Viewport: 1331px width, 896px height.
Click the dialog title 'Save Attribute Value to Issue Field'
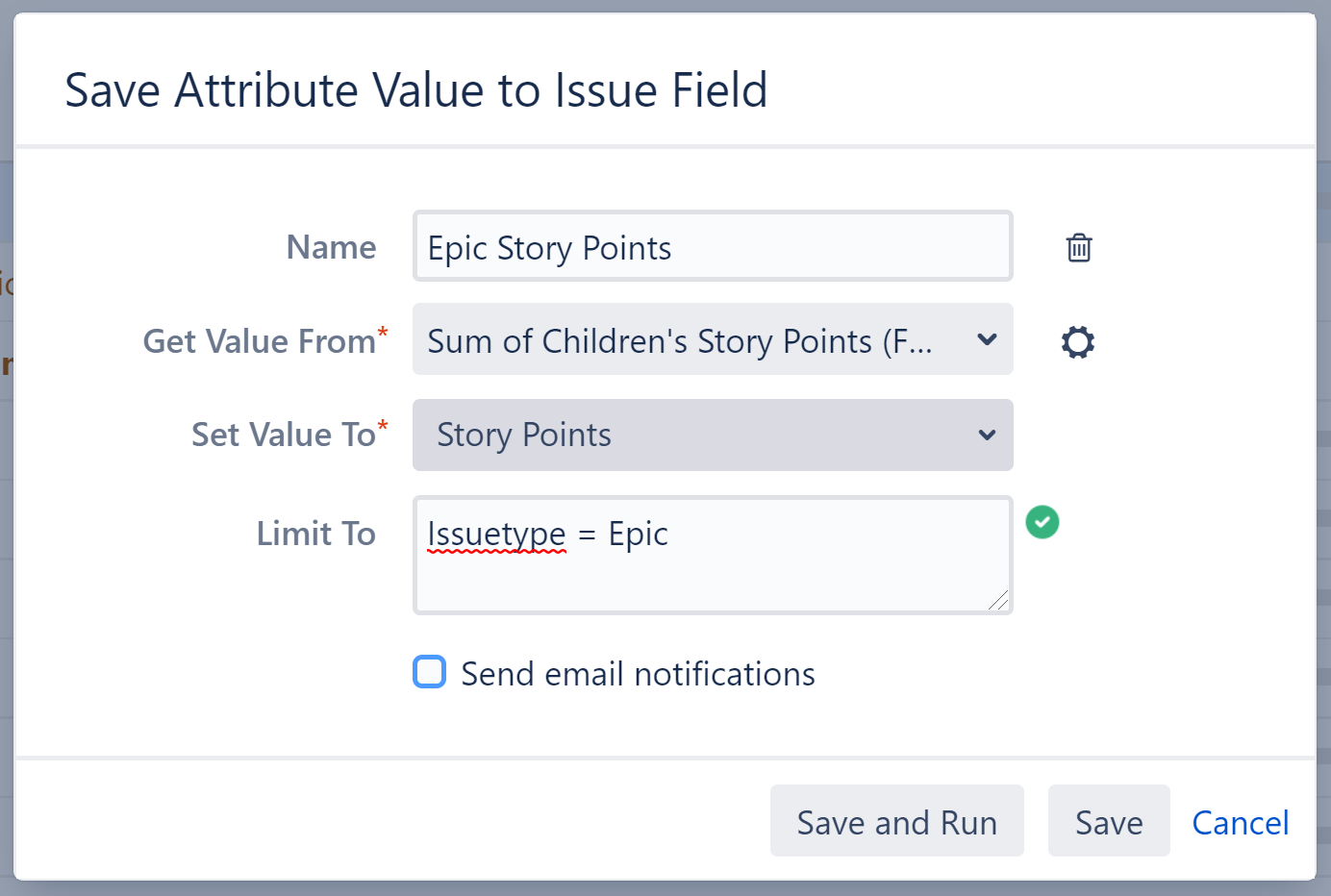(415, 90)
